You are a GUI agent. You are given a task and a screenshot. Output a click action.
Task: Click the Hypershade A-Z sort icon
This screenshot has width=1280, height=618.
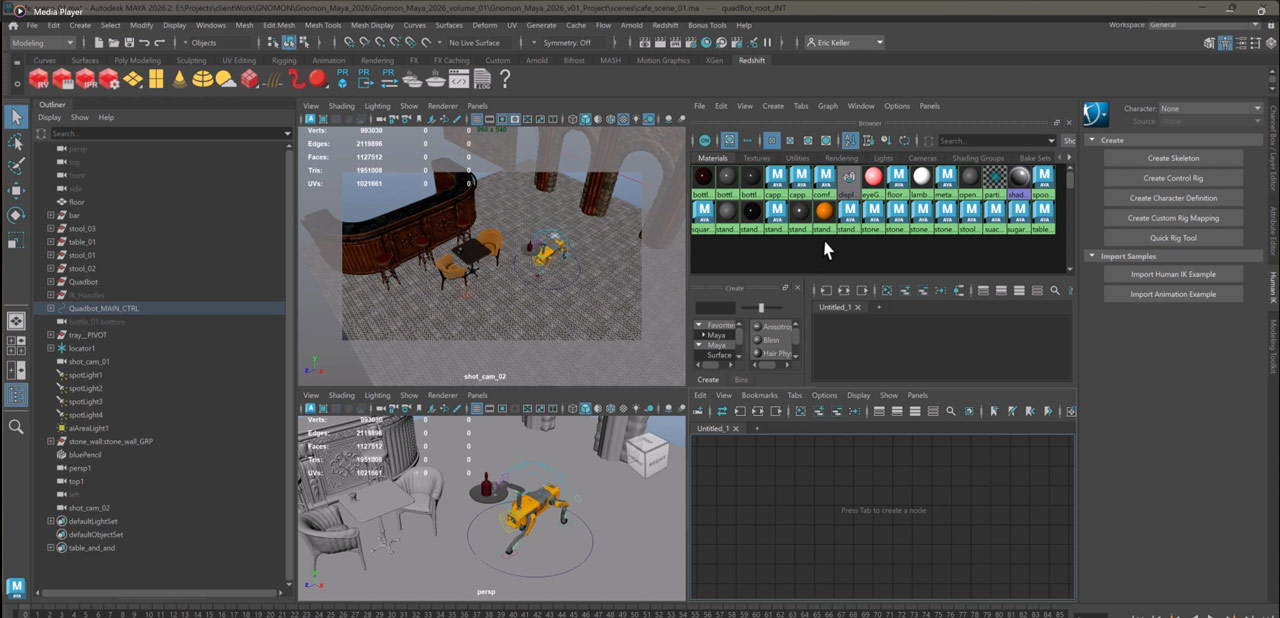click(x=850, y=141)
